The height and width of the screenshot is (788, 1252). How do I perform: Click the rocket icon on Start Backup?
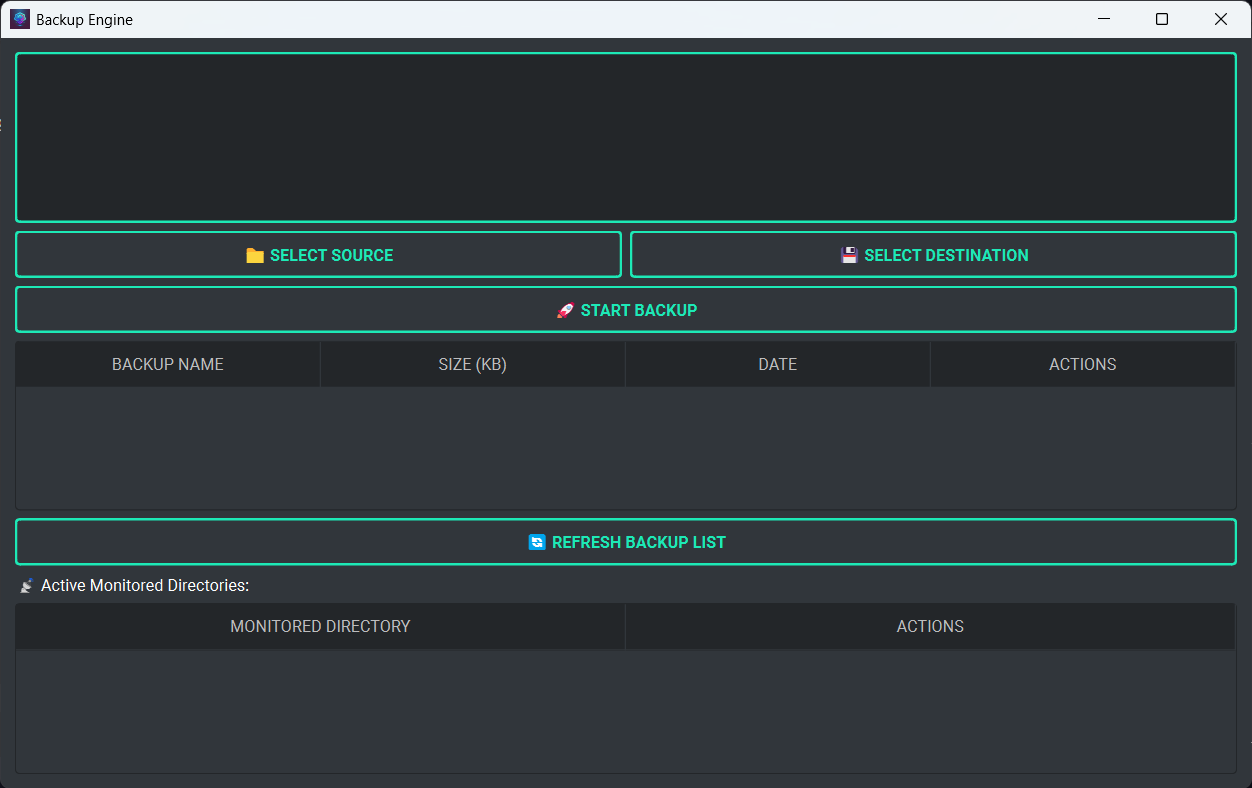coord(565,310)
